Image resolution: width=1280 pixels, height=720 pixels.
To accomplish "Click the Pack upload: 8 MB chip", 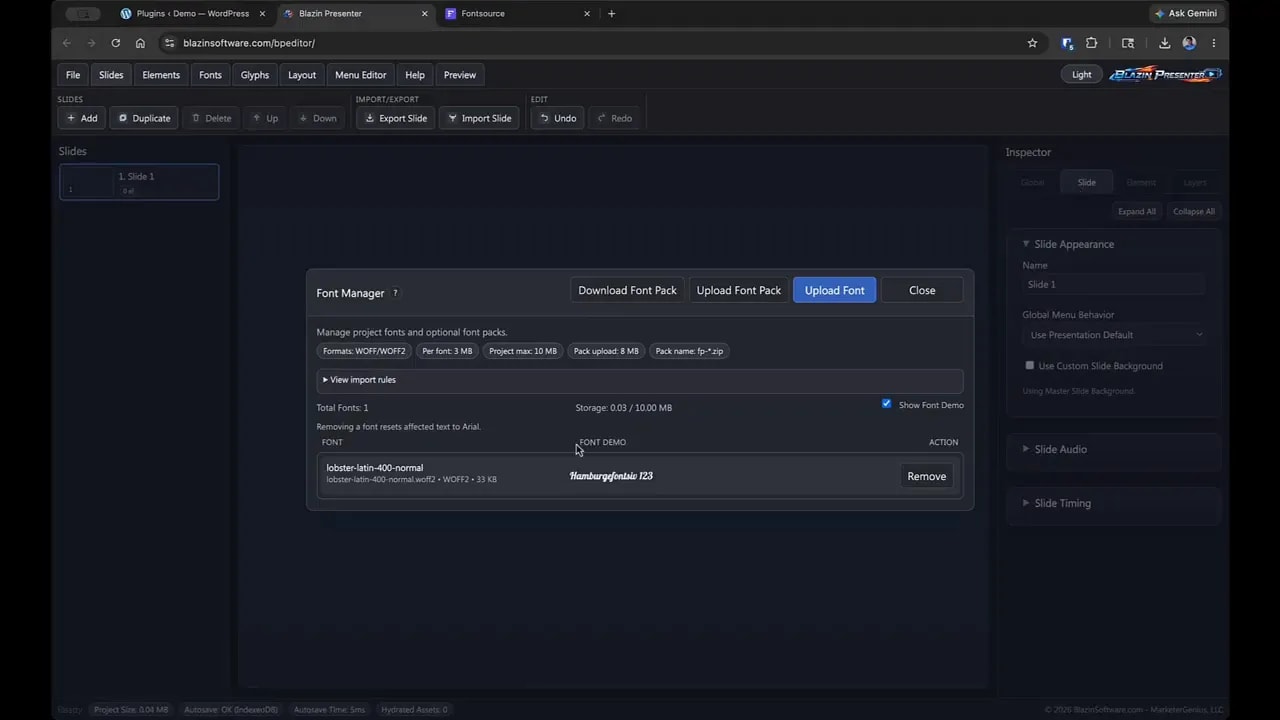I will click(606, 351).
